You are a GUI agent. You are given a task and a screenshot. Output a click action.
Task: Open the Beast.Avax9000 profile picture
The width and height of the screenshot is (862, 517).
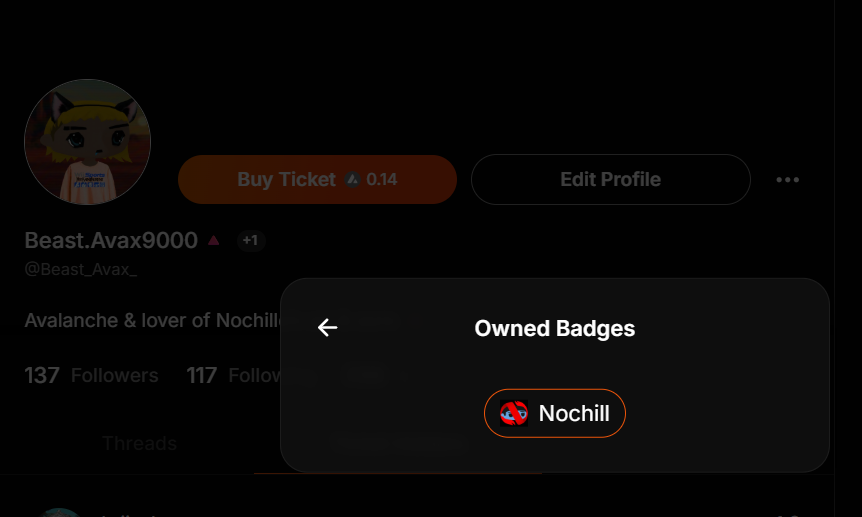tap(87, 142)
